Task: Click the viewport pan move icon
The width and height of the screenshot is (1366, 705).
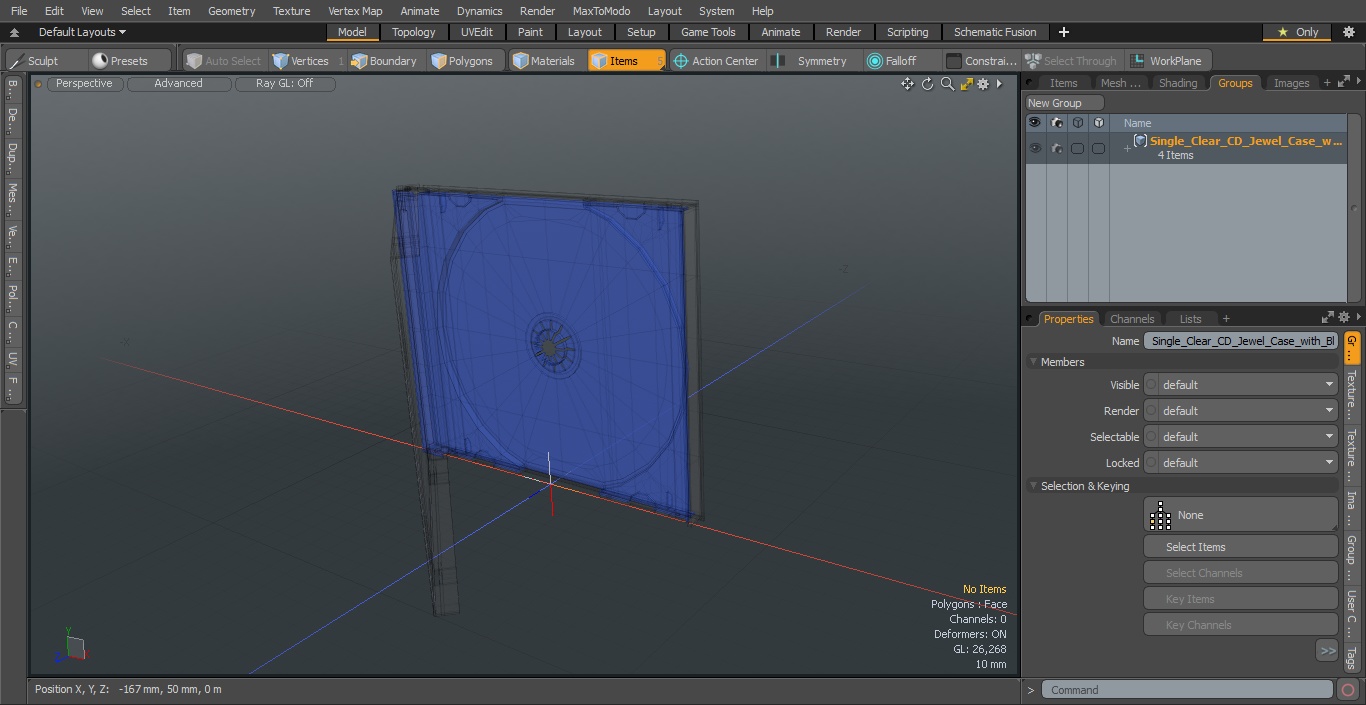Action: click(x=907, y=84)
